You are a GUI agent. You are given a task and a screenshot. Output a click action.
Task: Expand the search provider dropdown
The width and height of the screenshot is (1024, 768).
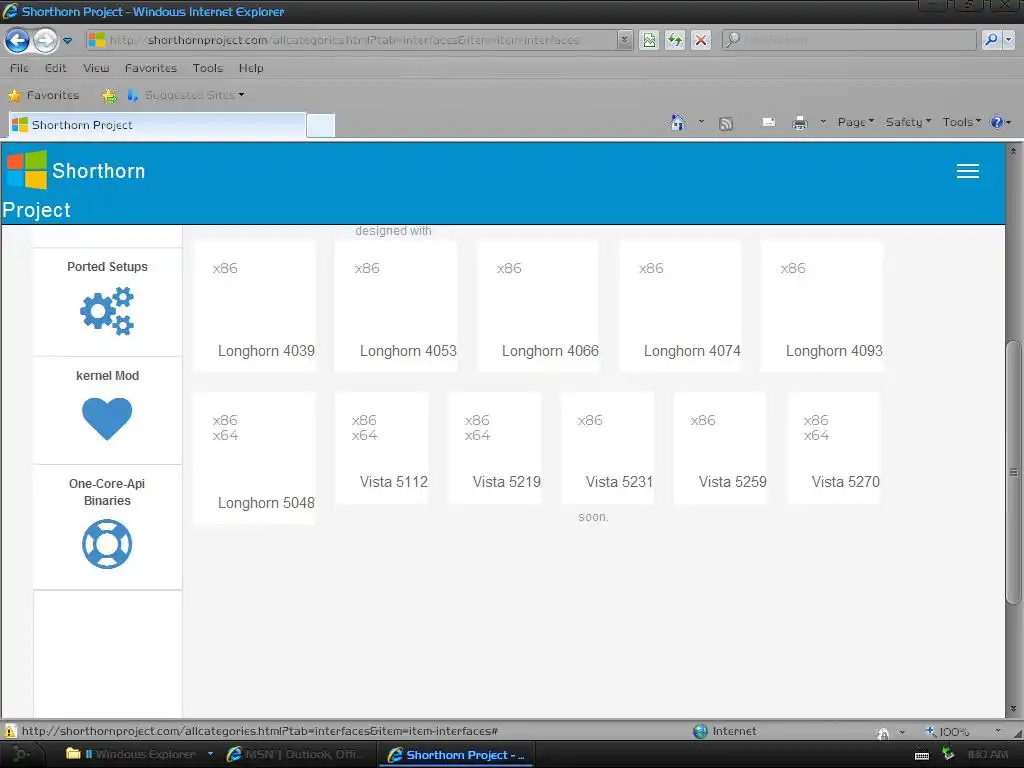1008,40
